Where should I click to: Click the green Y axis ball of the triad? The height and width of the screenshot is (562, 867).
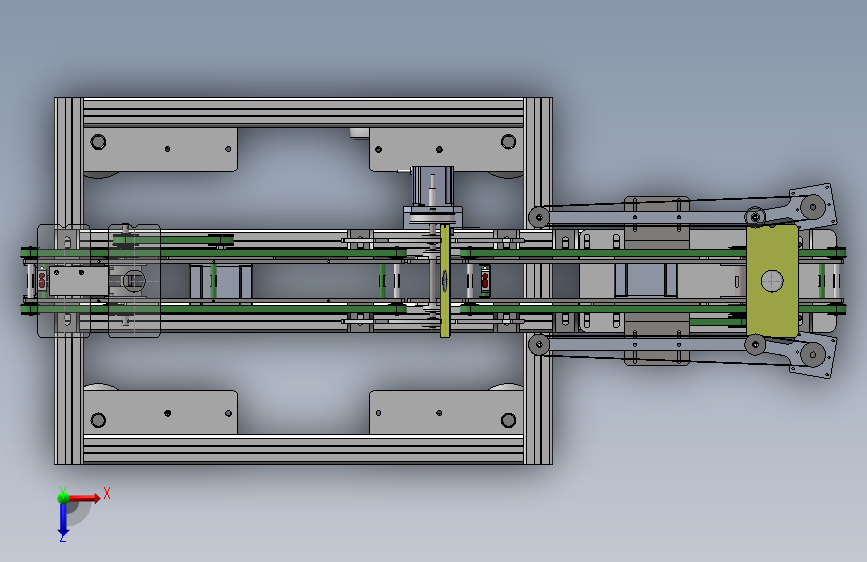click(x=63, y=497)
